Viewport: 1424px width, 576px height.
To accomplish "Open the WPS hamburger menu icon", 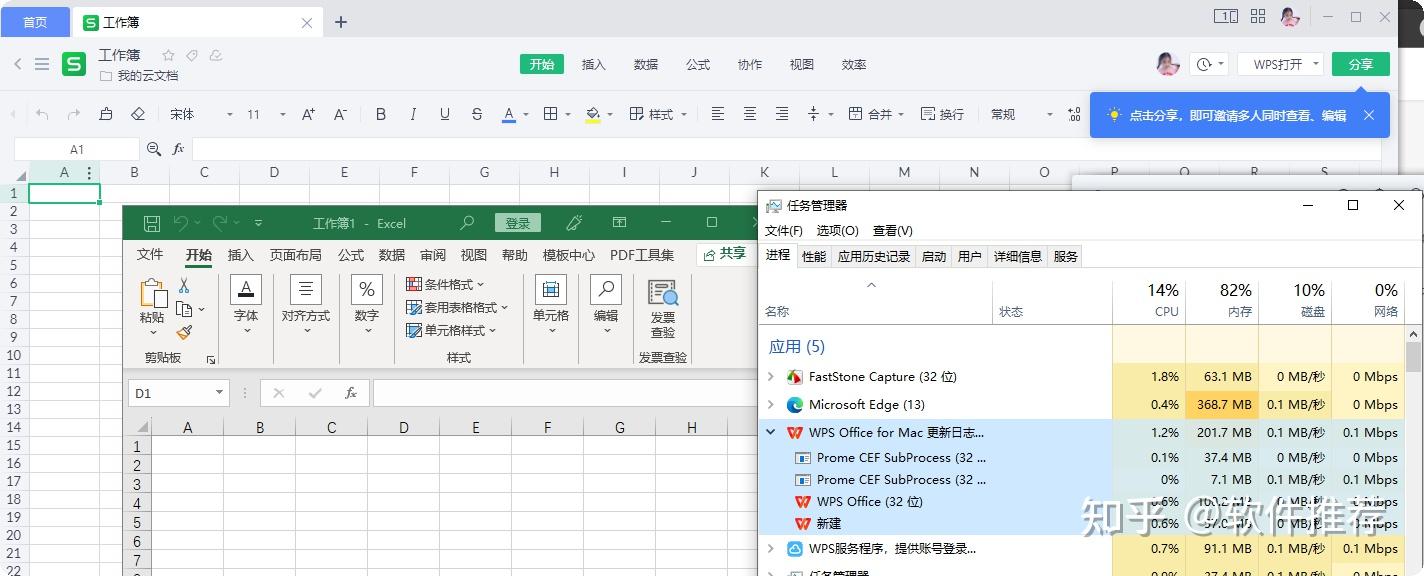I will click(42, 64).
